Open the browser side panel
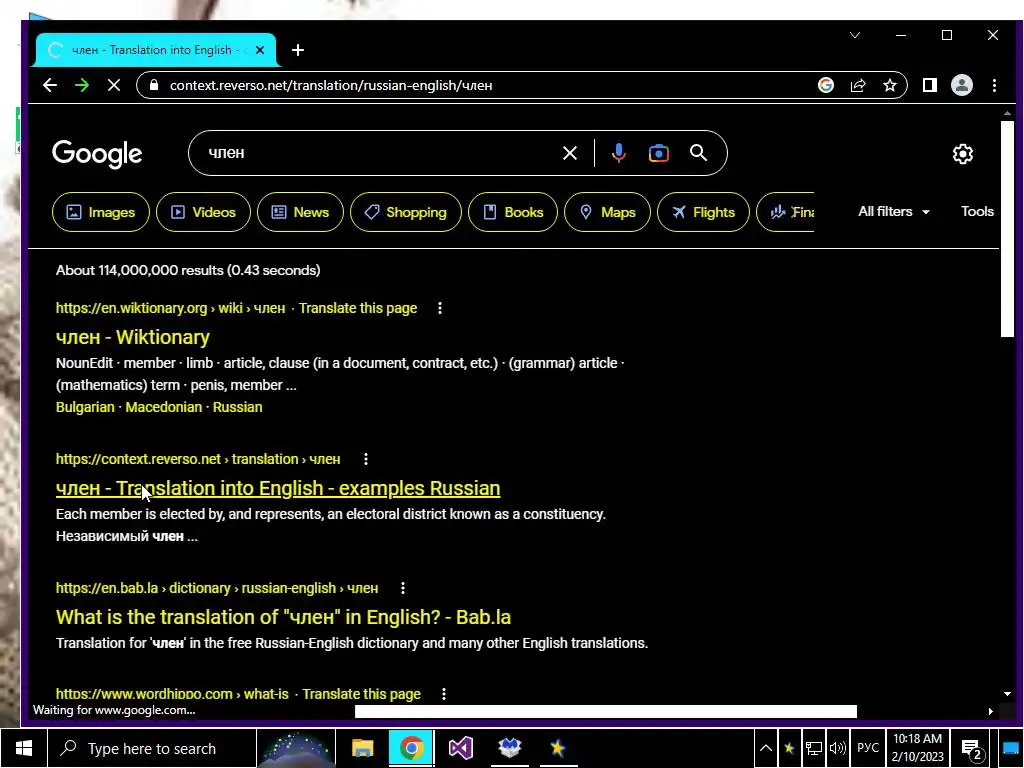Image resolution: width=1024 pixels, height=768 pixels. (930, 85)
